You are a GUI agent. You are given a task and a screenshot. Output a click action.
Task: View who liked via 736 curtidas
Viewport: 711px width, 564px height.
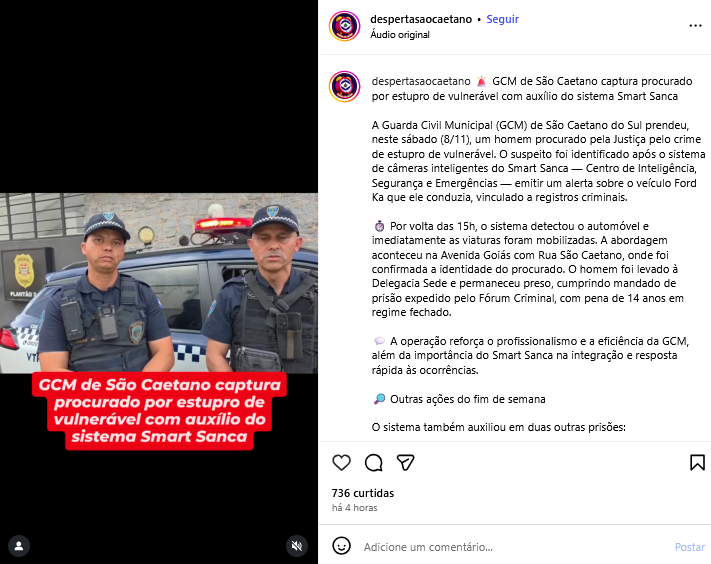(x=363, y=493)
